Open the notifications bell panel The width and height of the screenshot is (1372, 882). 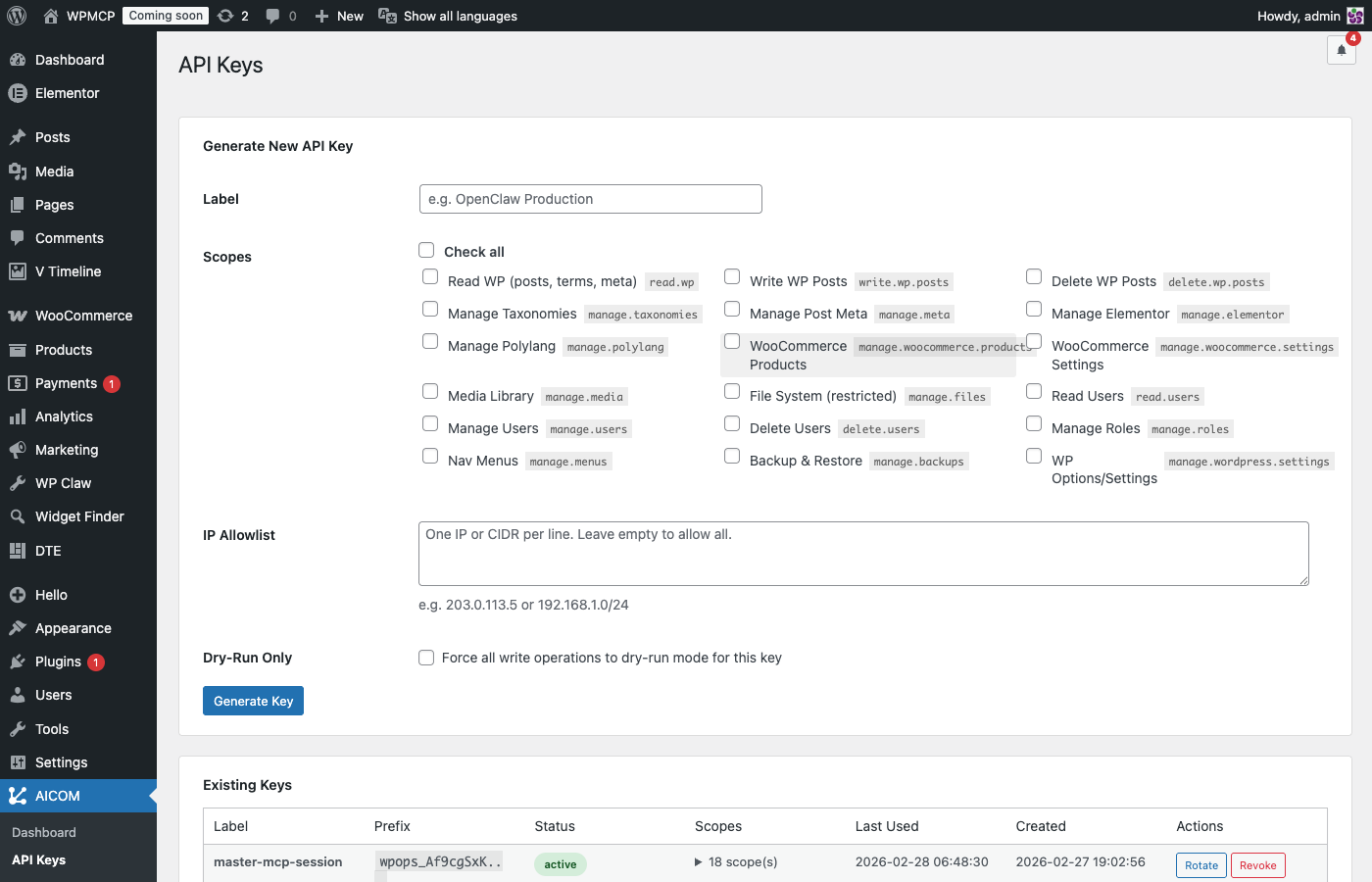point(1342,50)
